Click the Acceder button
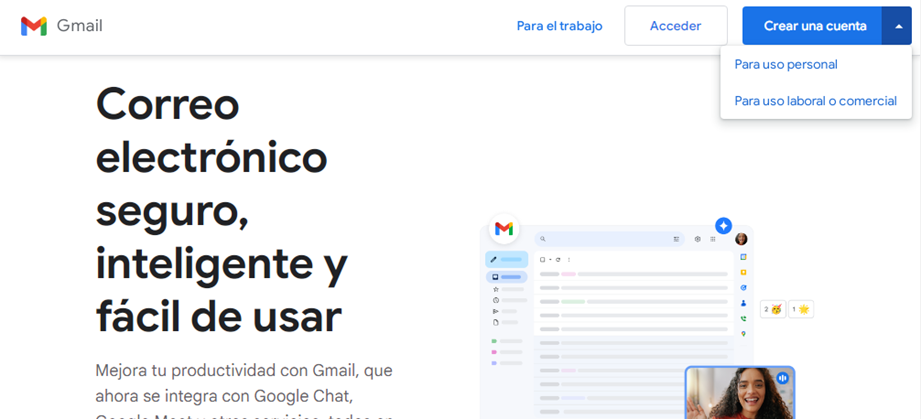The height and width of the screenshot is (419, 921). point(675,26)
